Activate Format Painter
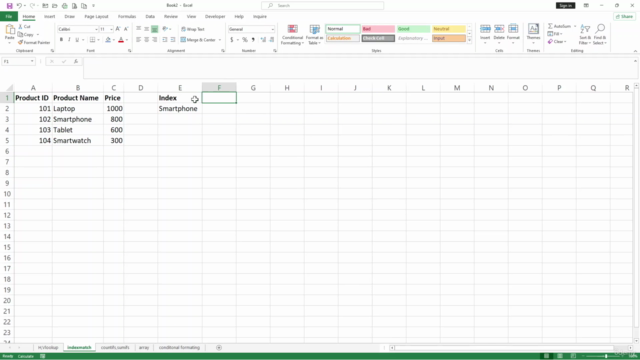Viewport: 640px width, 360px height. (34, 42)
